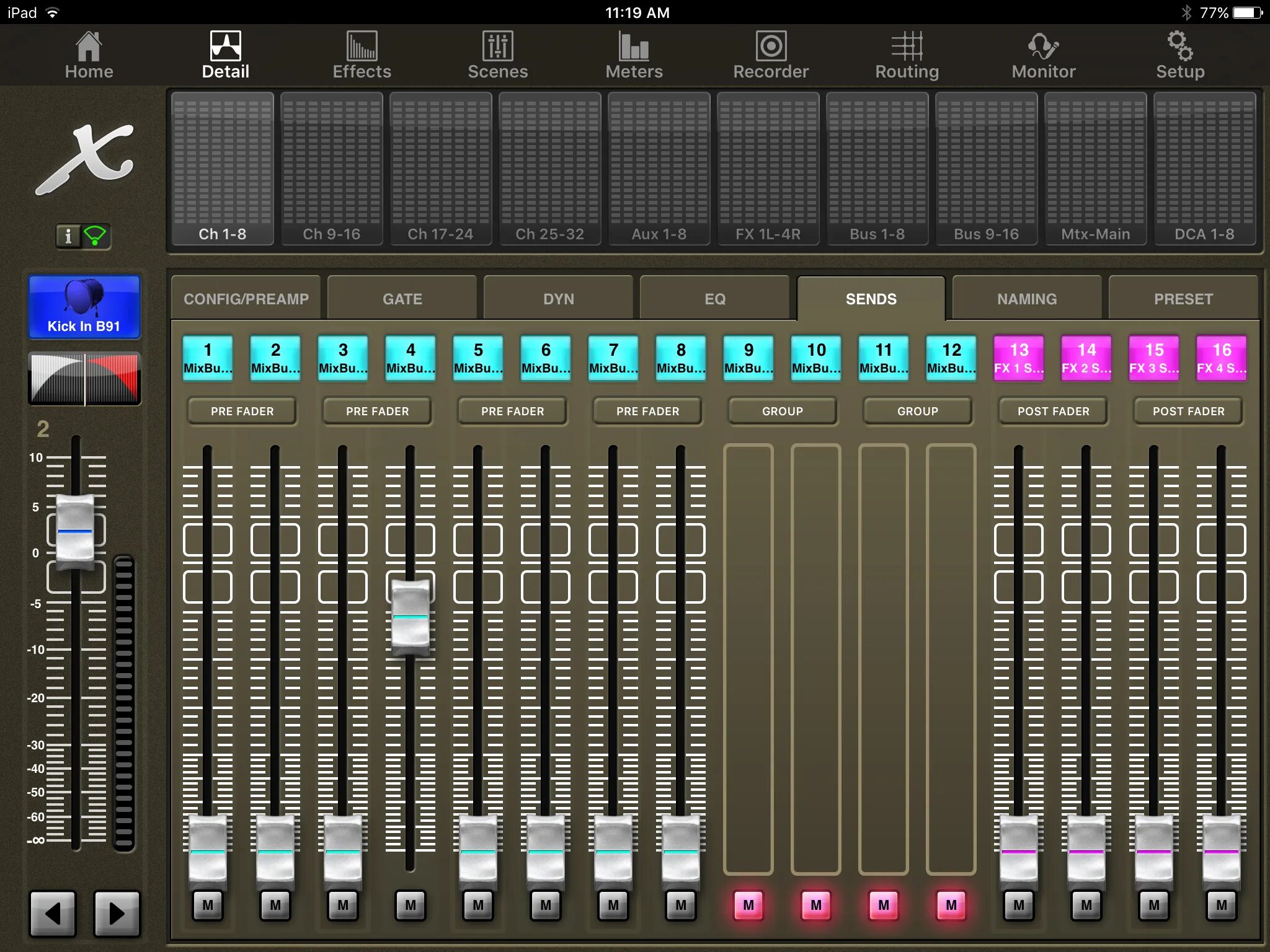Mute the FX 1 send, channel 13

pyautogui.click(x=1018, y=905)
